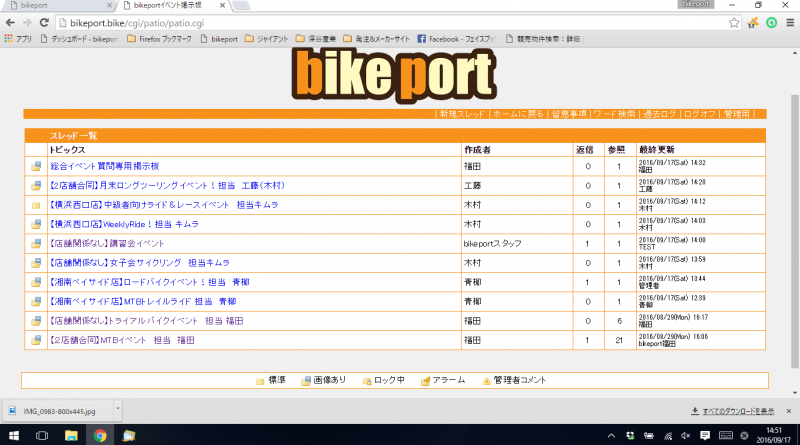Image resolution: width=800 pixels, height=445 pixels.
Task: Open ワード検索 menu item
Action: click(614, 114)
